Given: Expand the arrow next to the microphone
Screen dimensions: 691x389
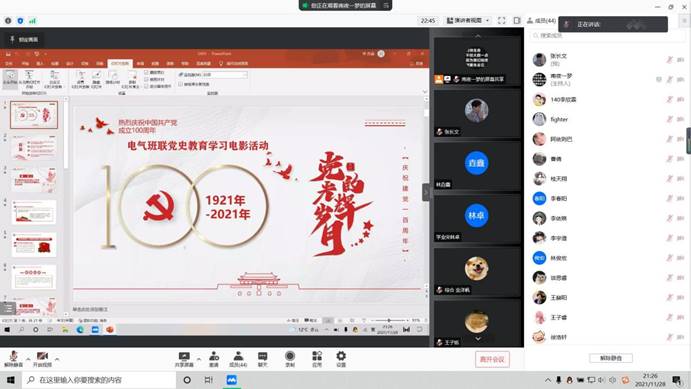Looking at the screenshot, I should 28,359.
